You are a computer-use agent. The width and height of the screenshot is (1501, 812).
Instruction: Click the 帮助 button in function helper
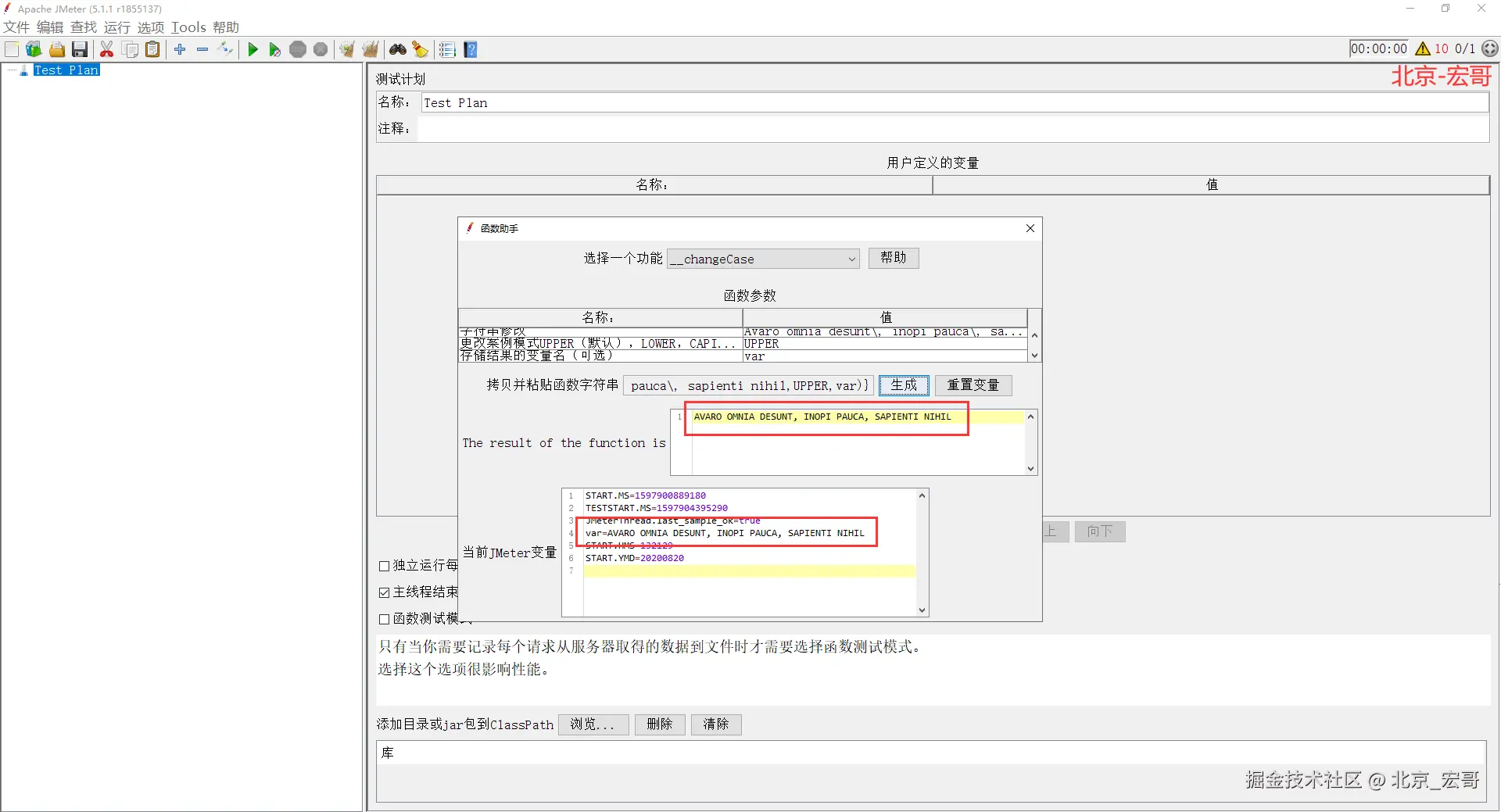coord(894,258)
